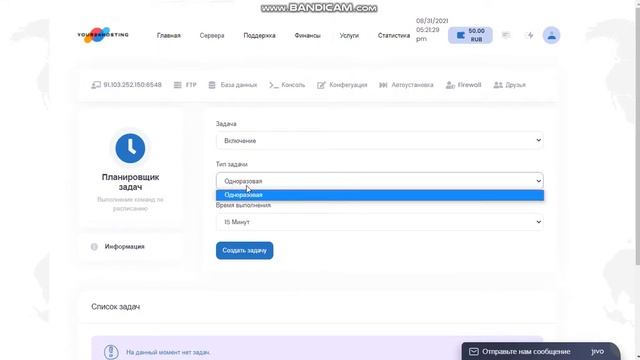Image resolution: width=640 pixels, height=360 pixels.
Task: Open the Друзья tab
Action: [x=509, y=85]
